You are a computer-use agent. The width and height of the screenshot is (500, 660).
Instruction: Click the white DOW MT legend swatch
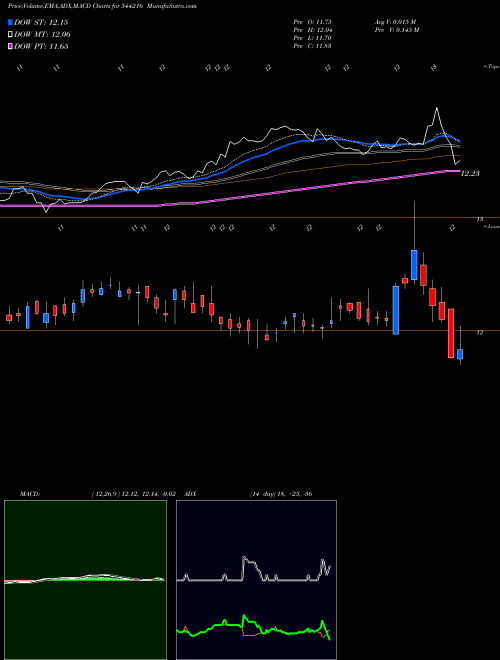pyautogui.click(x=10, y=35)
